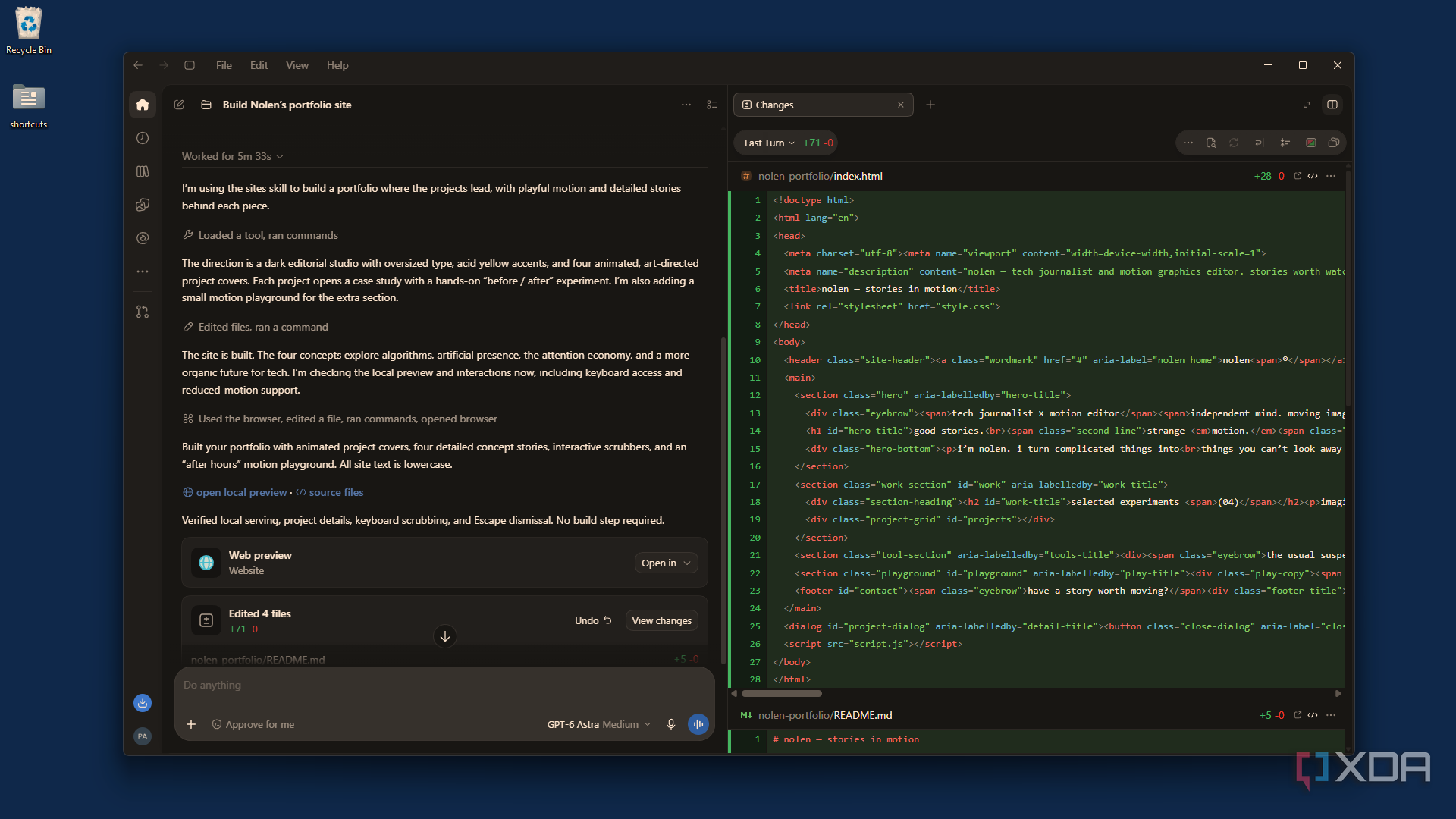Open the Home view in the sidebar
This screenshot has width=1456, height=819.
point(143,105)
